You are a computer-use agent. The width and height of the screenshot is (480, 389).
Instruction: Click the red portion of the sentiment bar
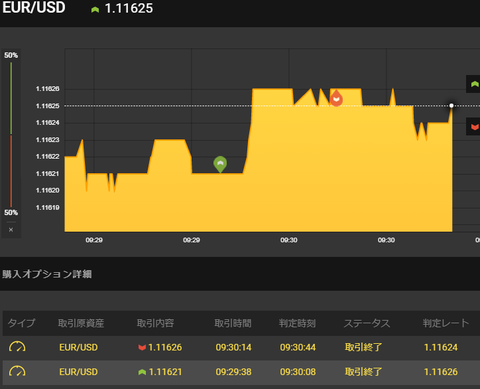tap(11, 171)
